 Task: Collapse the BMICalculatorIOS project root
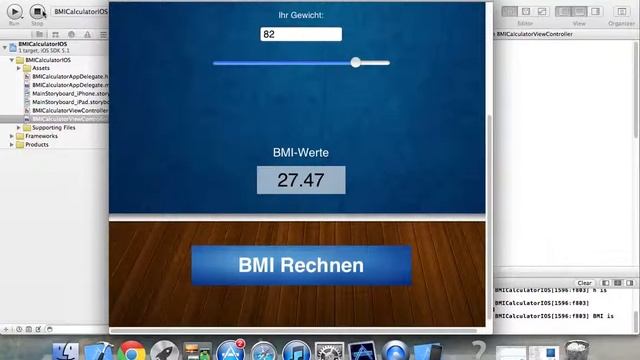[x=4, y=47]
